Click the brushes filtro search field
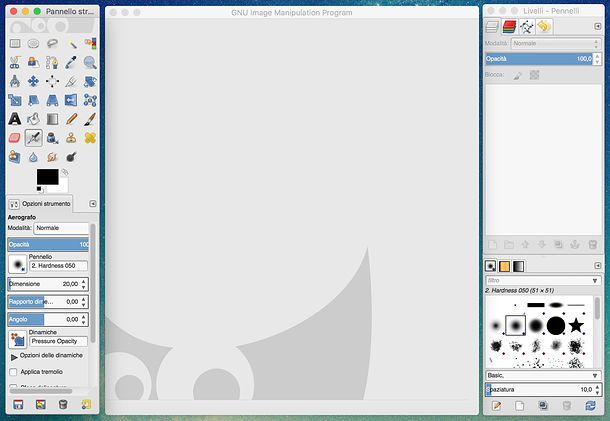 coord(543,281)
